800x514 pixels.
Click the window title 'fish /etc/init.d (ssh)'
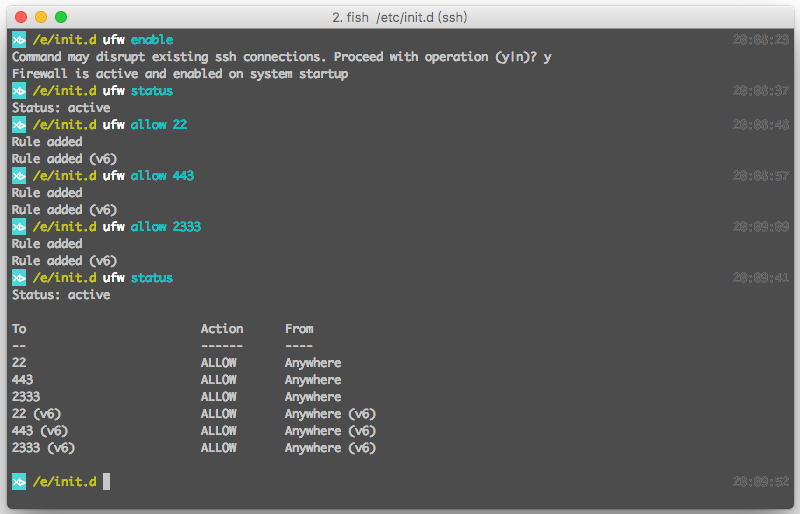click(400, 17)
